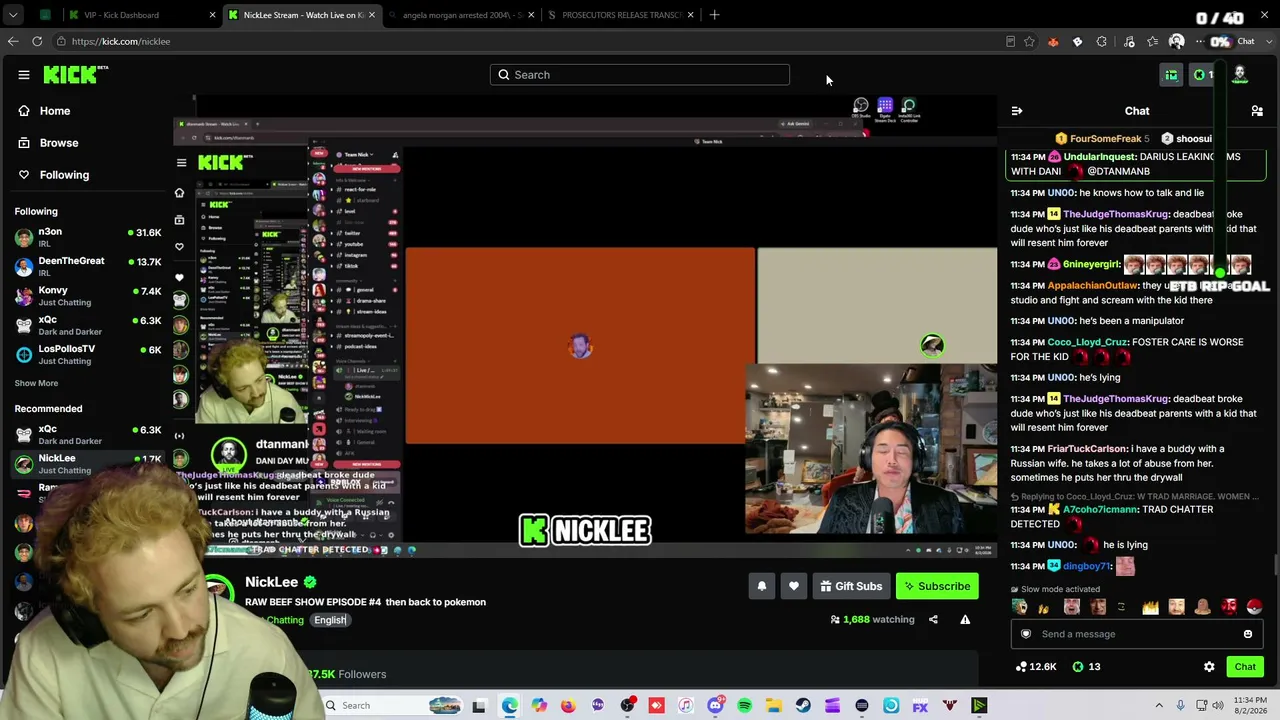Send message with green Chat button
This screenshot has height=720, width=1280.
[x=1245, y=667]
